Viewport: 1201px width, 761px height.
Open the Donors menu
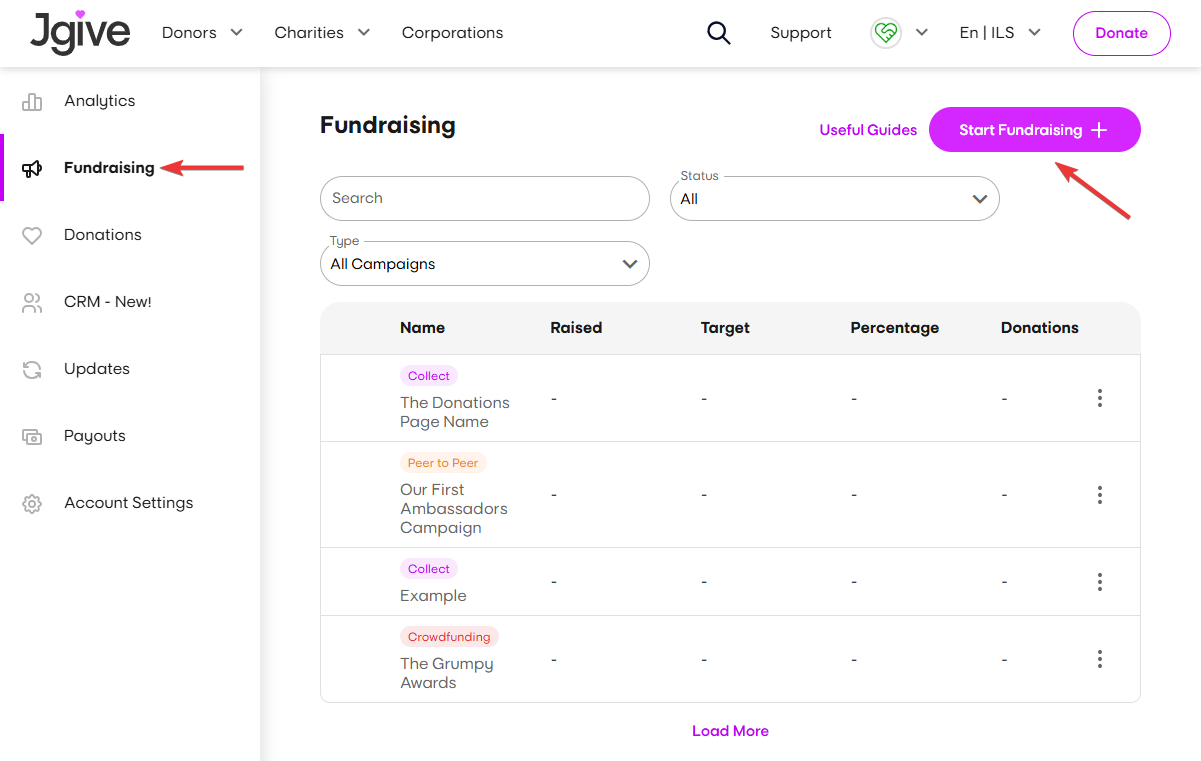(x=202, y=33)
